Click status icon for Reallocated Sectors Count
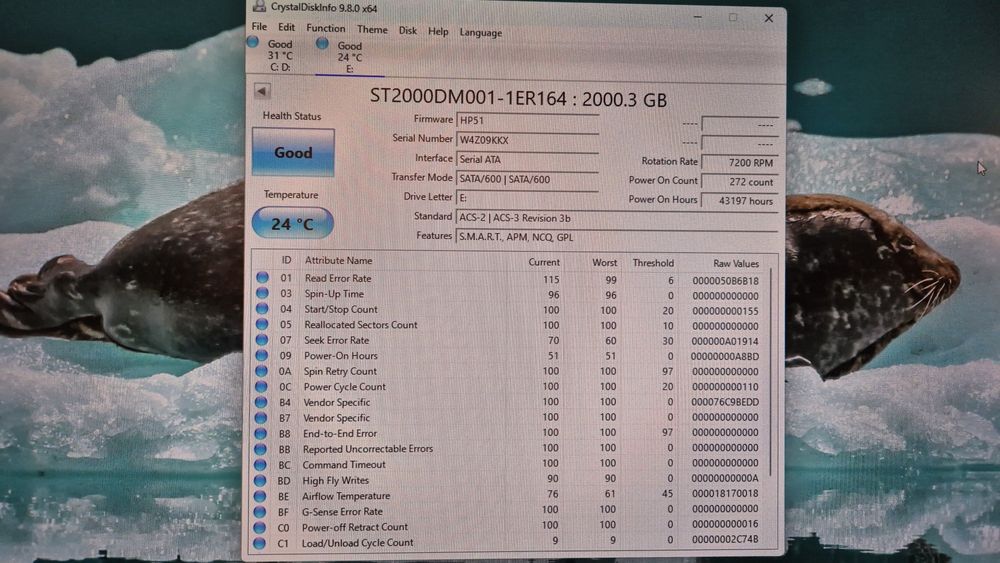Viewport: 1000px width, 563px height. pos(262,324)
